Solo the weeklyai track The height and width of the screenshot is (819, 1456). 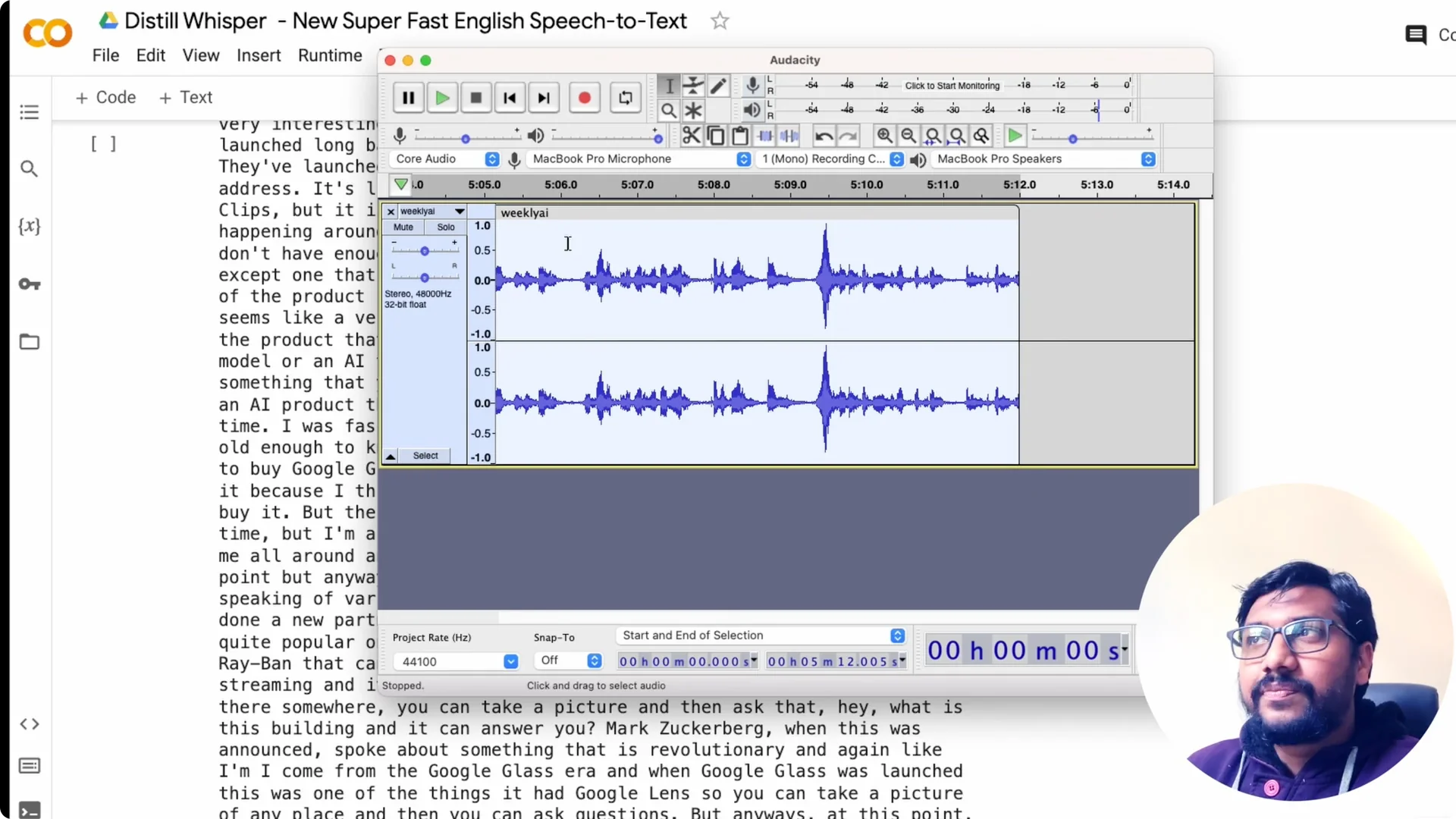point(444,227)
